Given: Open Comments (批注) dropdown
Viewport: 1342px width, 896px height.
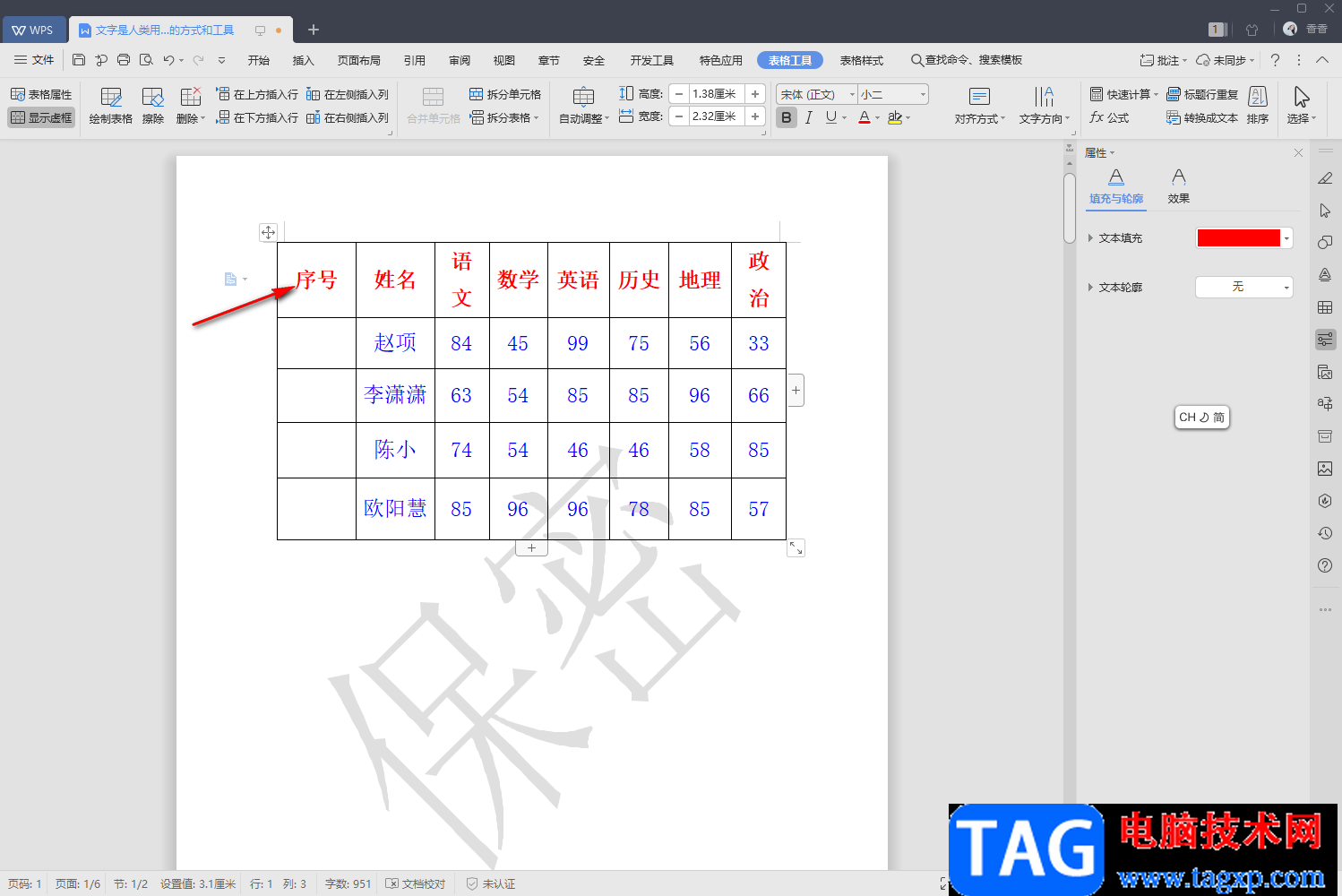Looking at the screenshot, I should tap(1163, 60).
